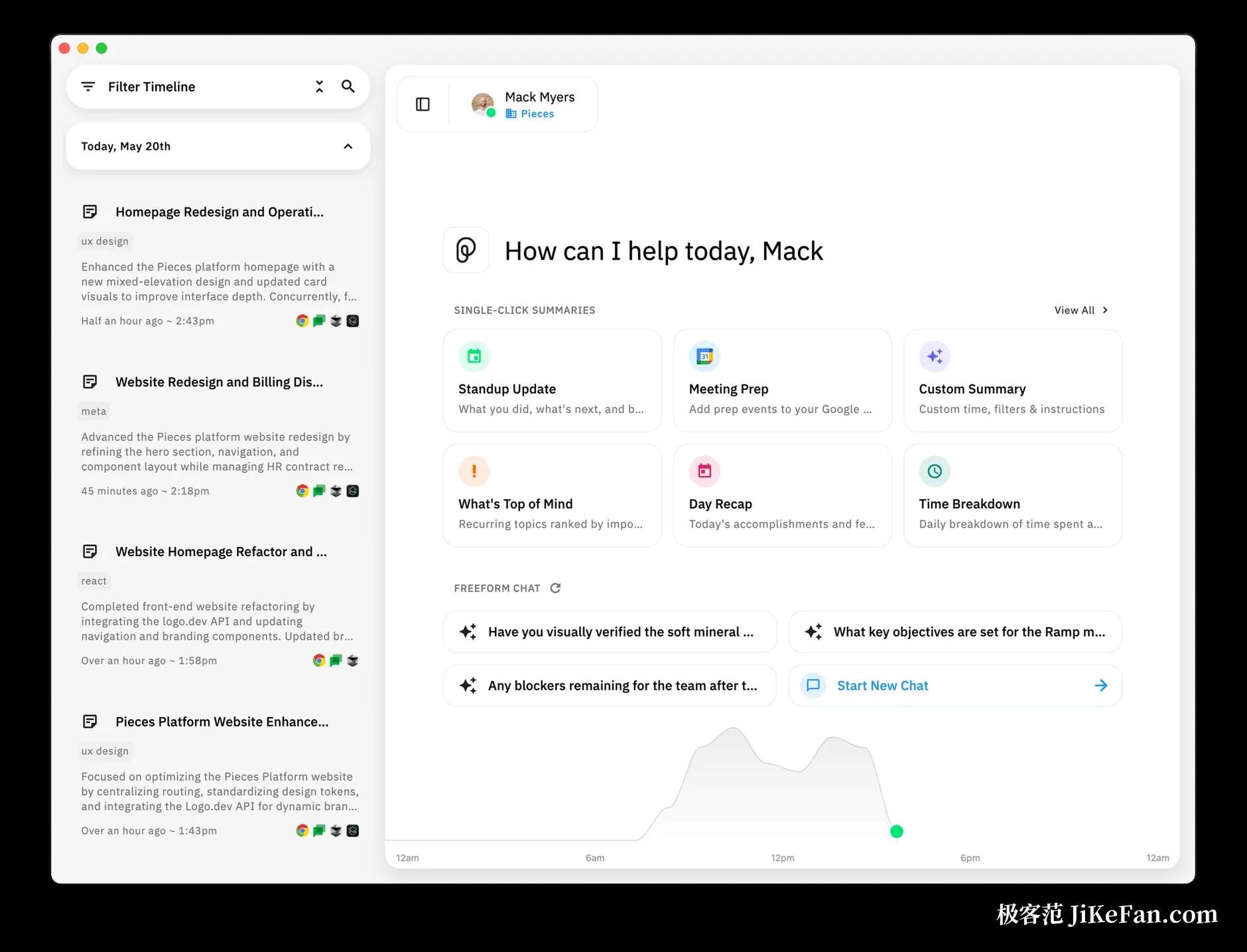This screenshot has height=952, width=1247.
Task: Open the Homepage Redesign and Operati... note icon
Action: coord(90,212)
